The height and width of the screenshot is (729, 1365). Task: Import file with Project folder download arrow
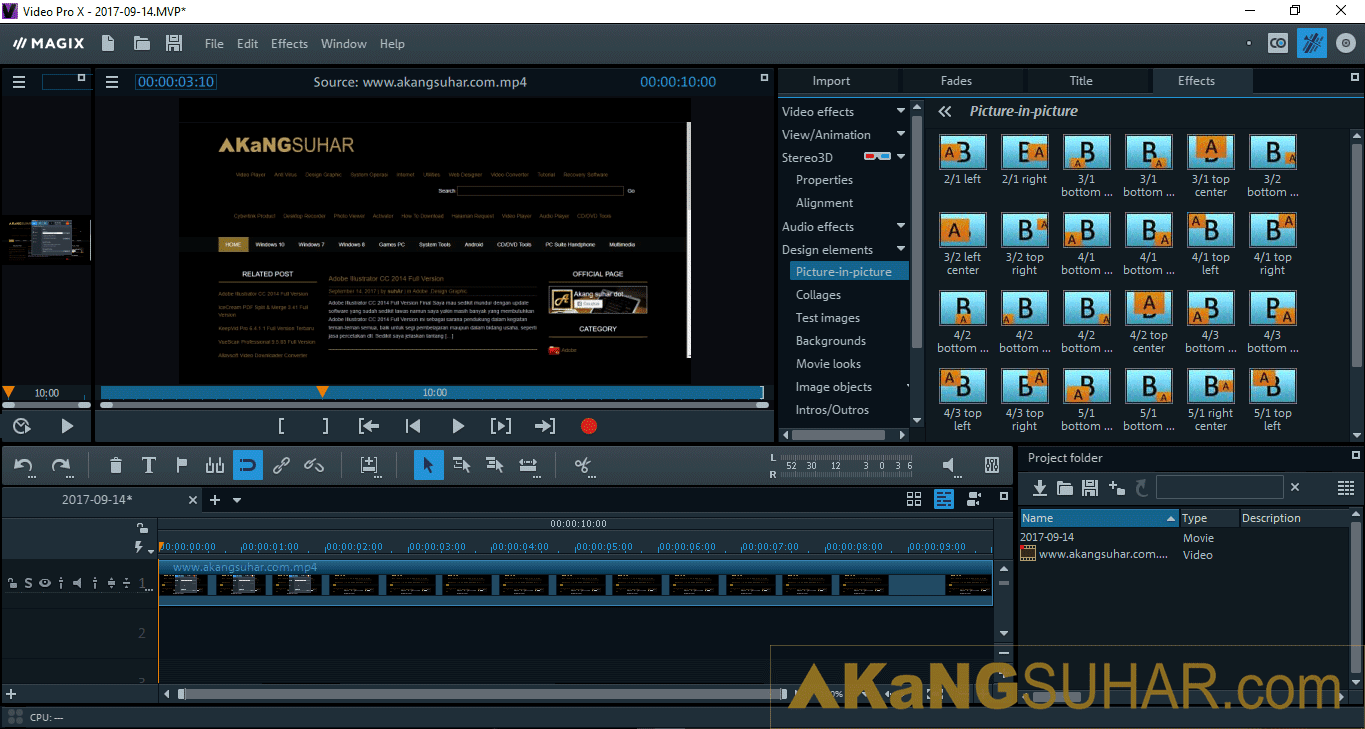coord(1040,488)
